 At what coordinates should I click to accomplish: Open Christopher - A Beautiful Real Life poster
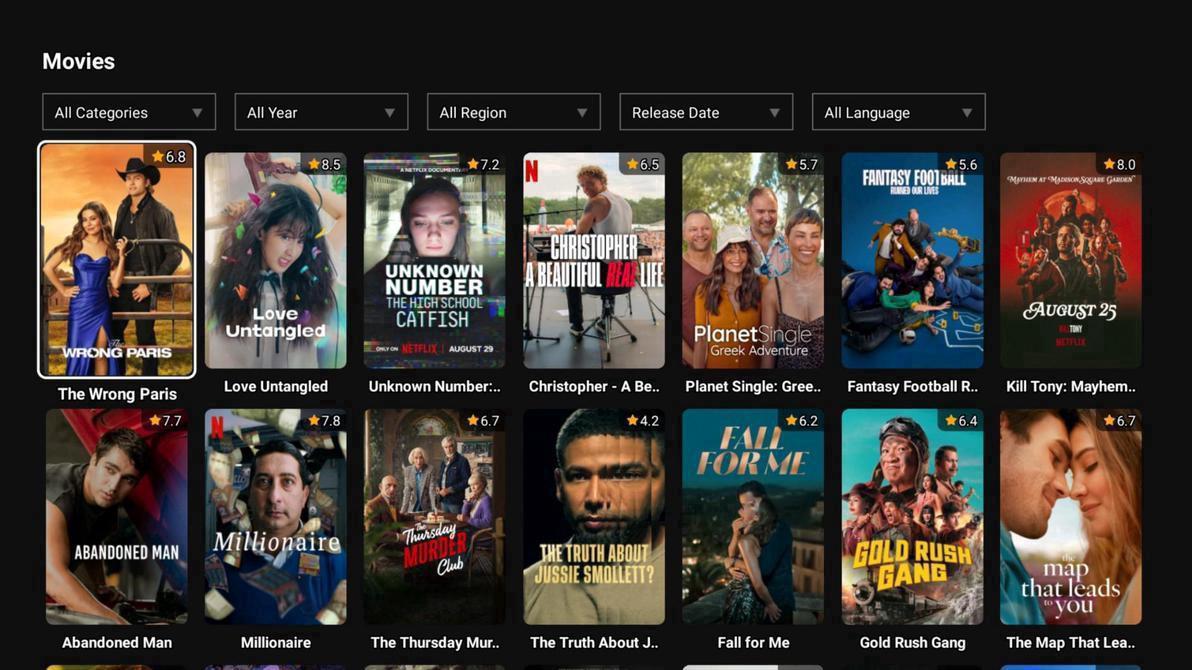594,260
